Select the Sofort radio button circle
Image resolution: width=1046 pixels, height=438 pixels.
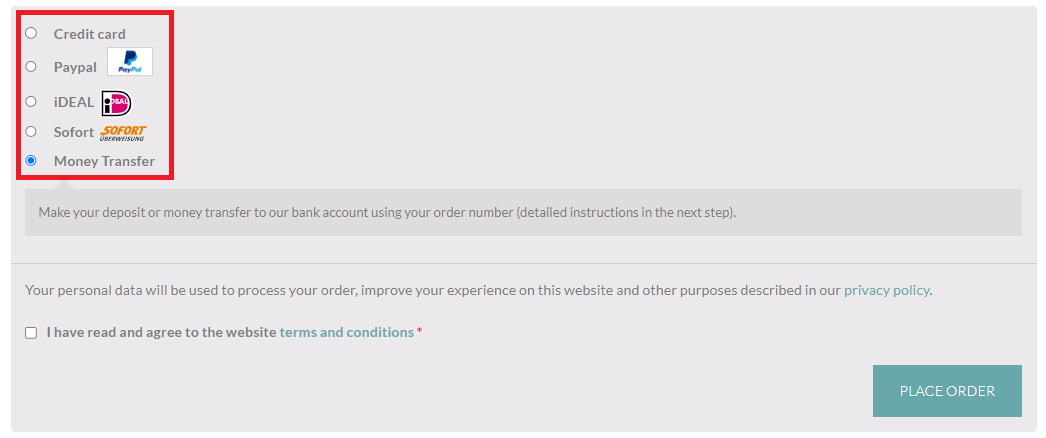[31, 131]
